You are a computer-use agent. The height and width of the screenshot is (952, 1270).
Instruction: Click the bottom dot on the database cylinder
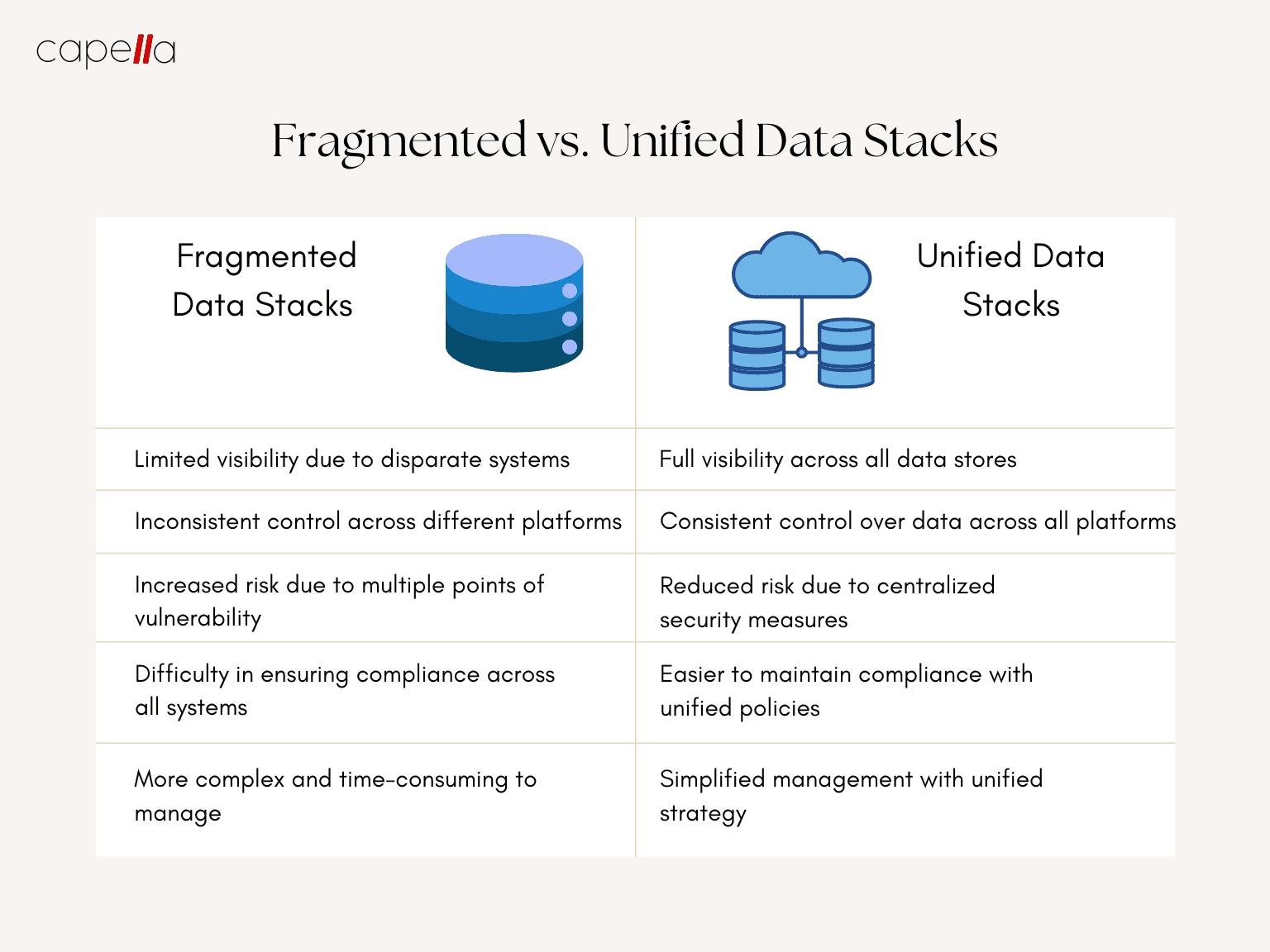569,347
